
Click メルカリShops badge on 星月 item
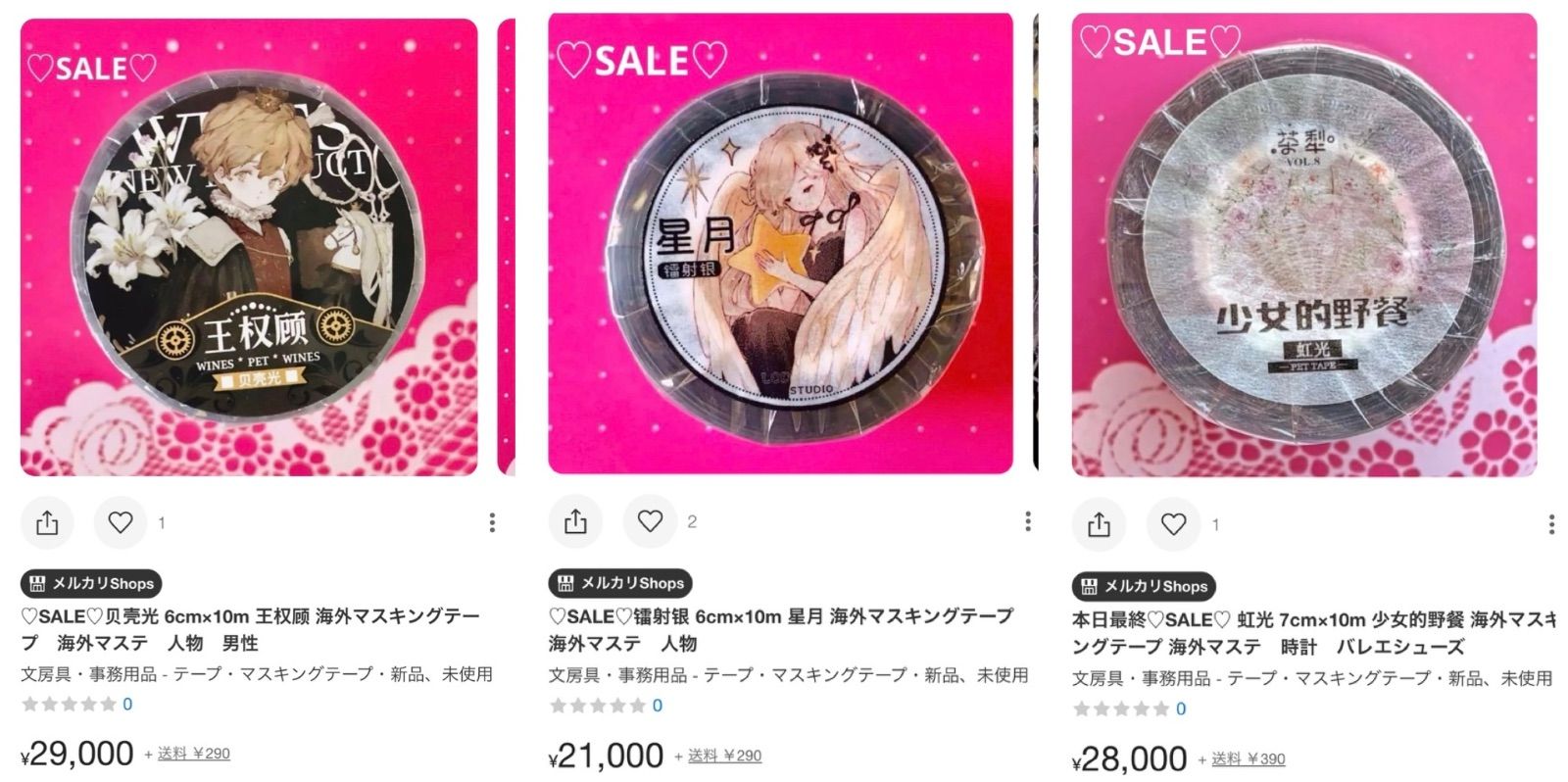(620, 584)
